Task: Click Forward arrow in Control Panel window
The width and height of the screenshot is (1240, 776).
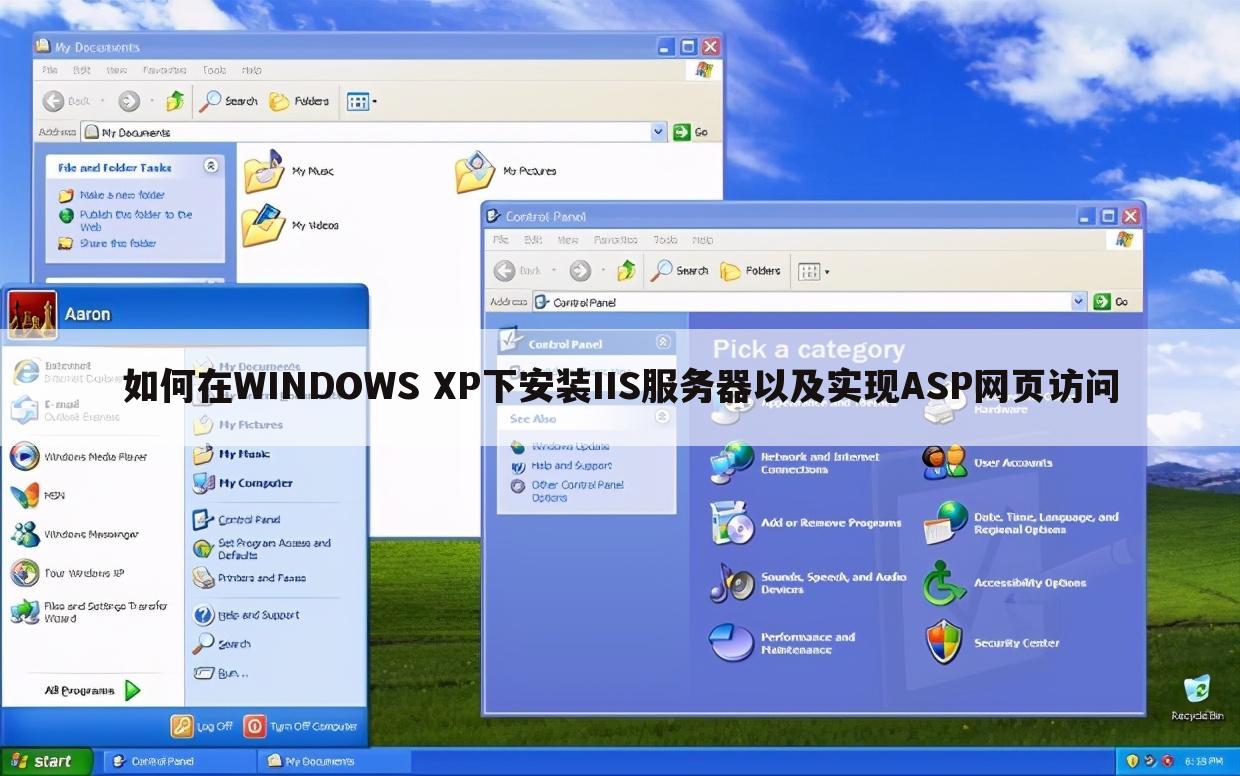Action: [580, 271]
